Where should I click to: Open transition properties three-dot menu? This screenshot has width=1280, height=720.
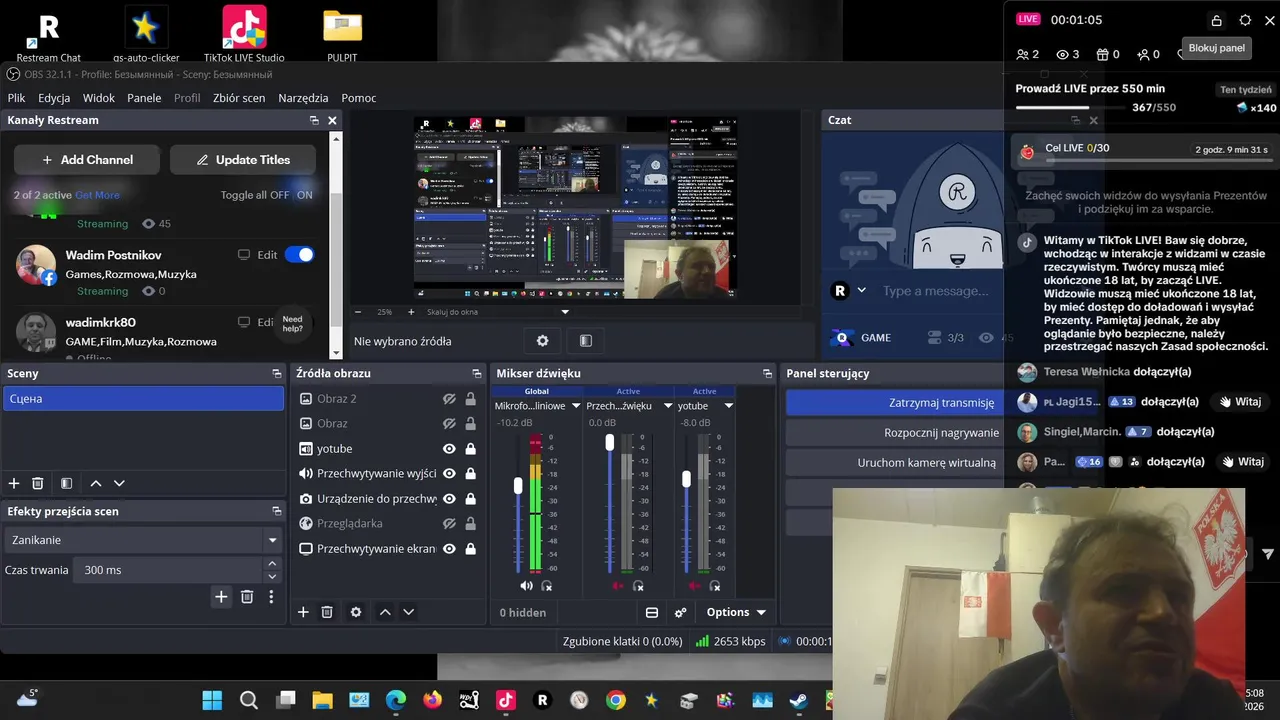click(271, 597)
